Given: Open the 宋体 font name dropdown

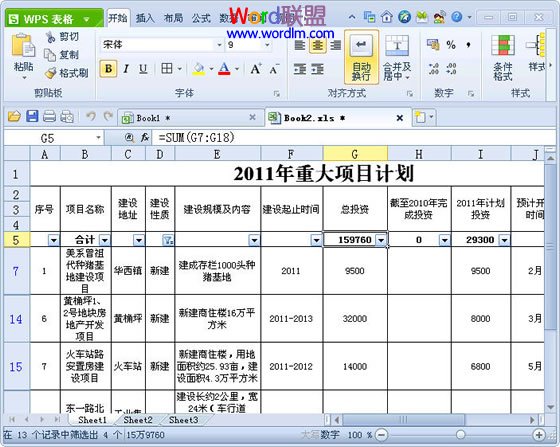Looking at the screenshot, I should pyautogui.click(x=219, y=45).
